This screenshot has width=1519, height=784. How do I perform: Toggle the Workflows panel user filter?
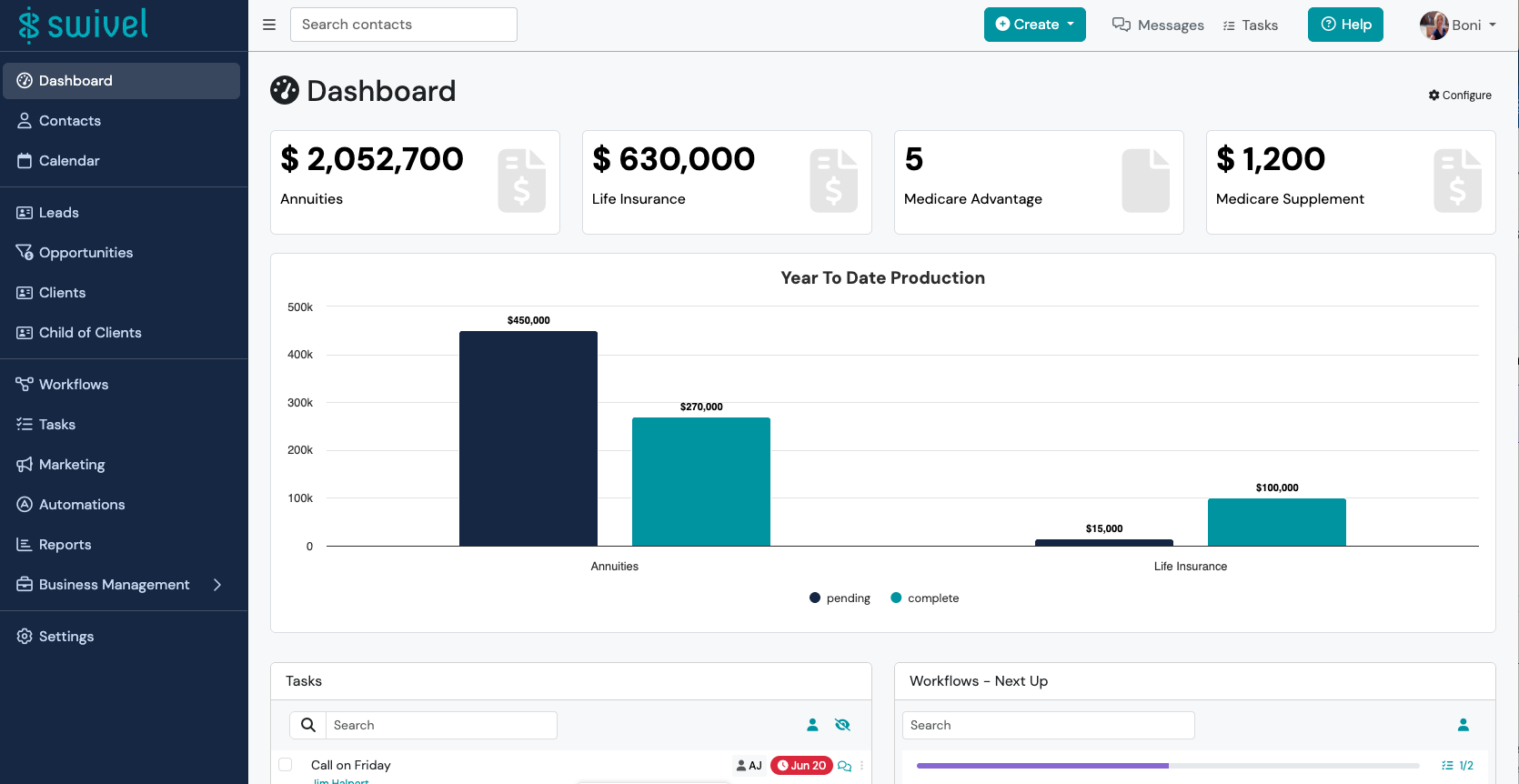pyautogui.click(x=1464, y=725)
